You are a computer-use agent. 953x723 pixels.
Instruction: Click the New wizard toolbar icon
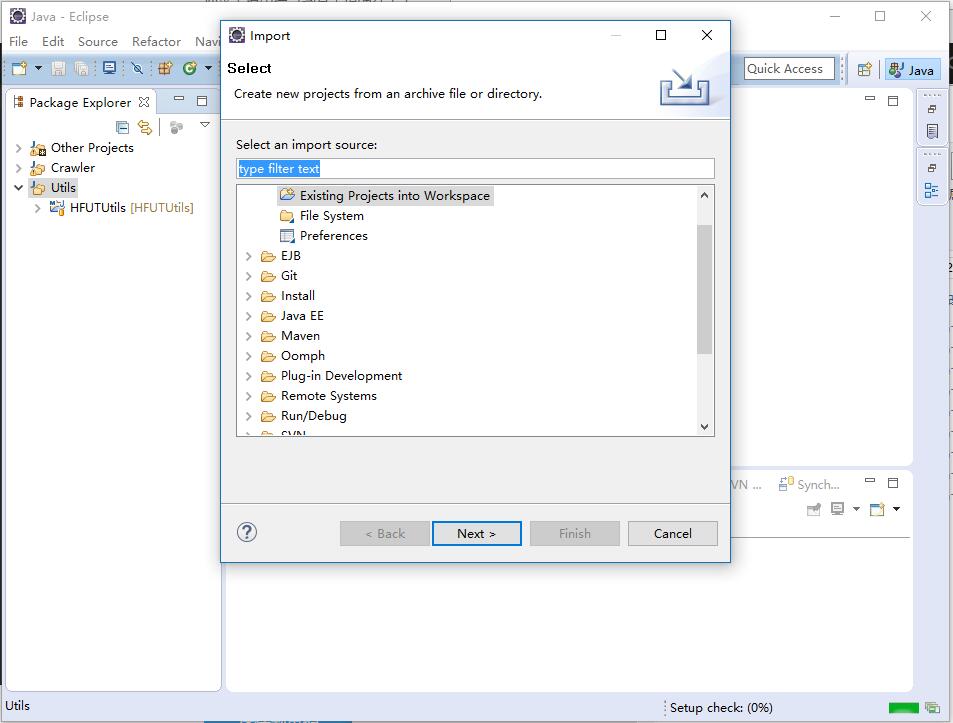(19, 68)
